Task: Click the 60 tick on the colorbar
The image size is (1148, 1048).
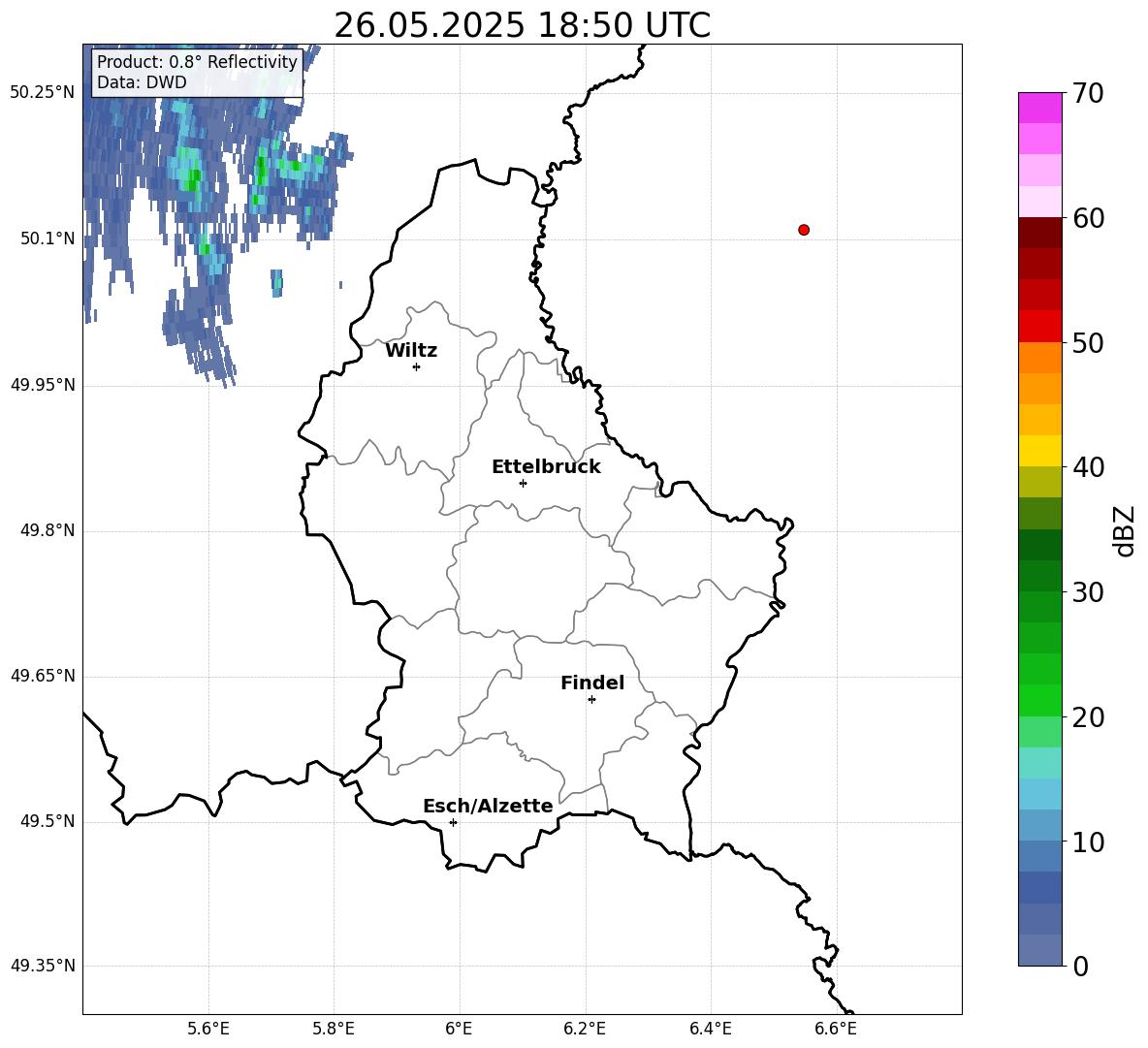Action: (1088, 218)
